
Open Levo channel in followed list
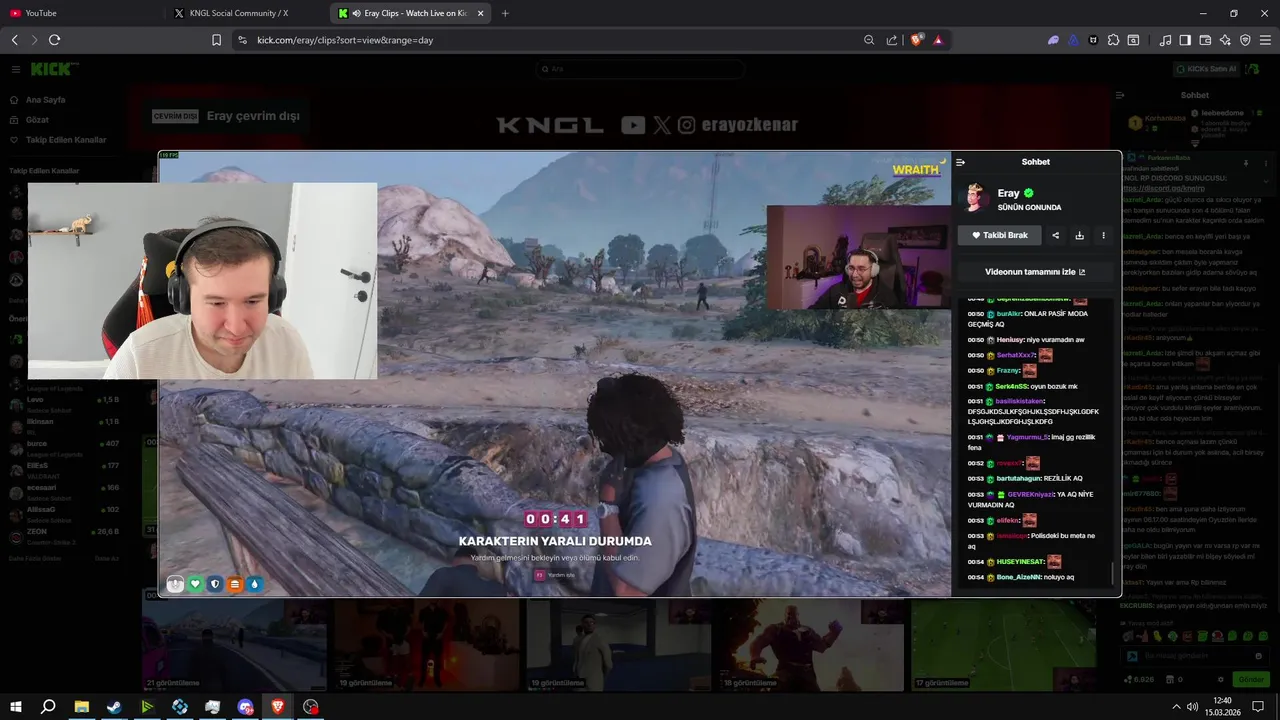[x=62, y=403]
